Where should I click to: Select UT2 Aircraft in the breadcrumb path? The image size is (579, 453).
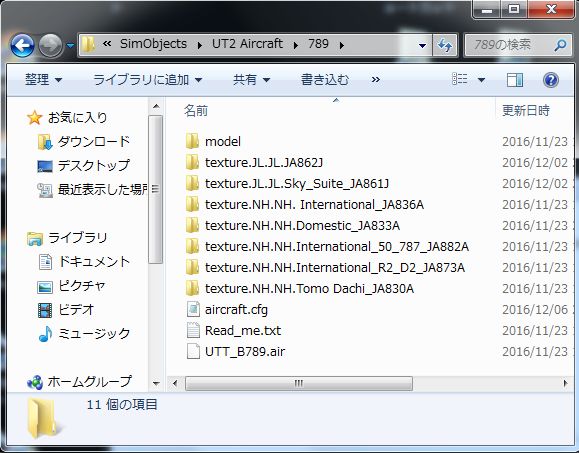pyautogui.click(x=247, y=44)
